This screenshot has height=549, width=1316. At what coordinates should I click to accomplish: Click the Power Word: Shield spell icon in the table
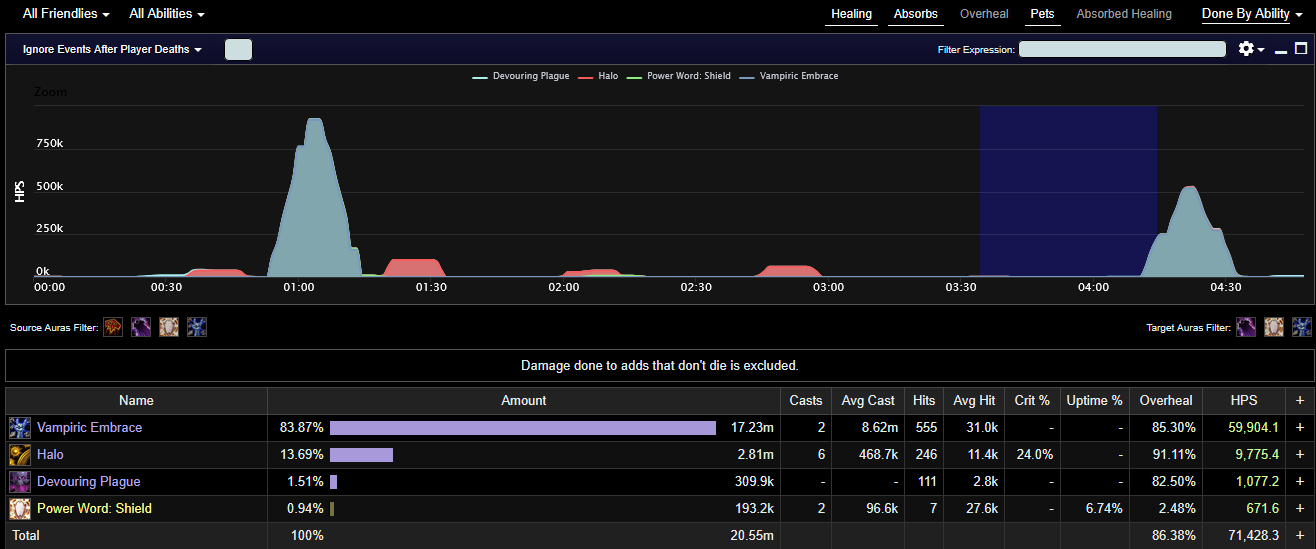click(19, 509)
